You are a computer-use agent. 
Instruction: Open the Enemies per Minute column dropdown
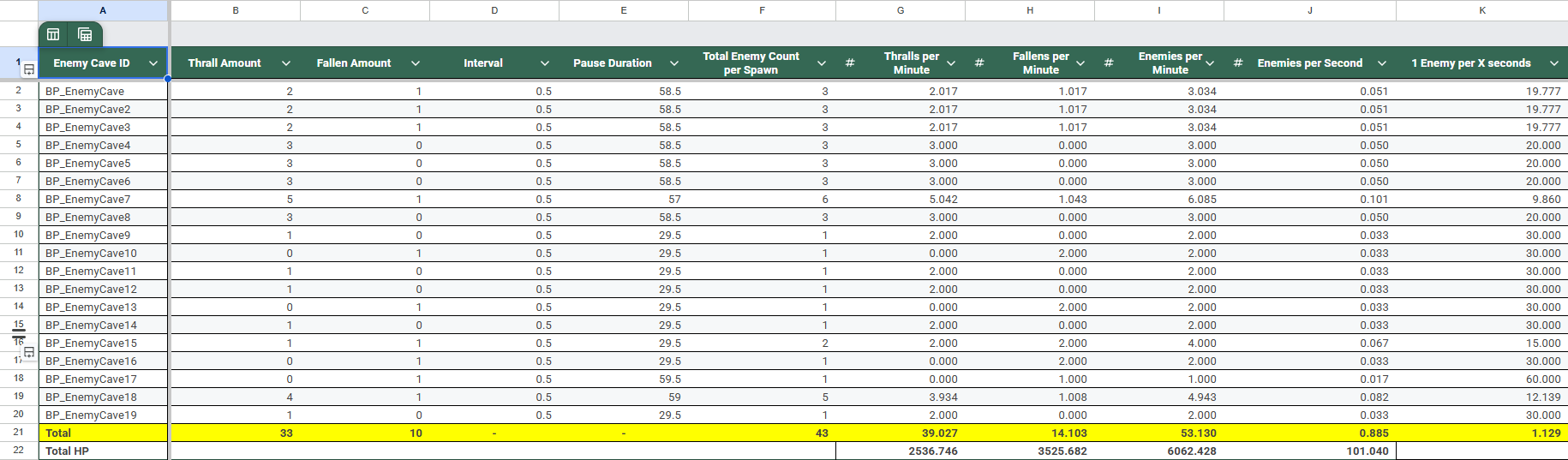coord(1210,63)
